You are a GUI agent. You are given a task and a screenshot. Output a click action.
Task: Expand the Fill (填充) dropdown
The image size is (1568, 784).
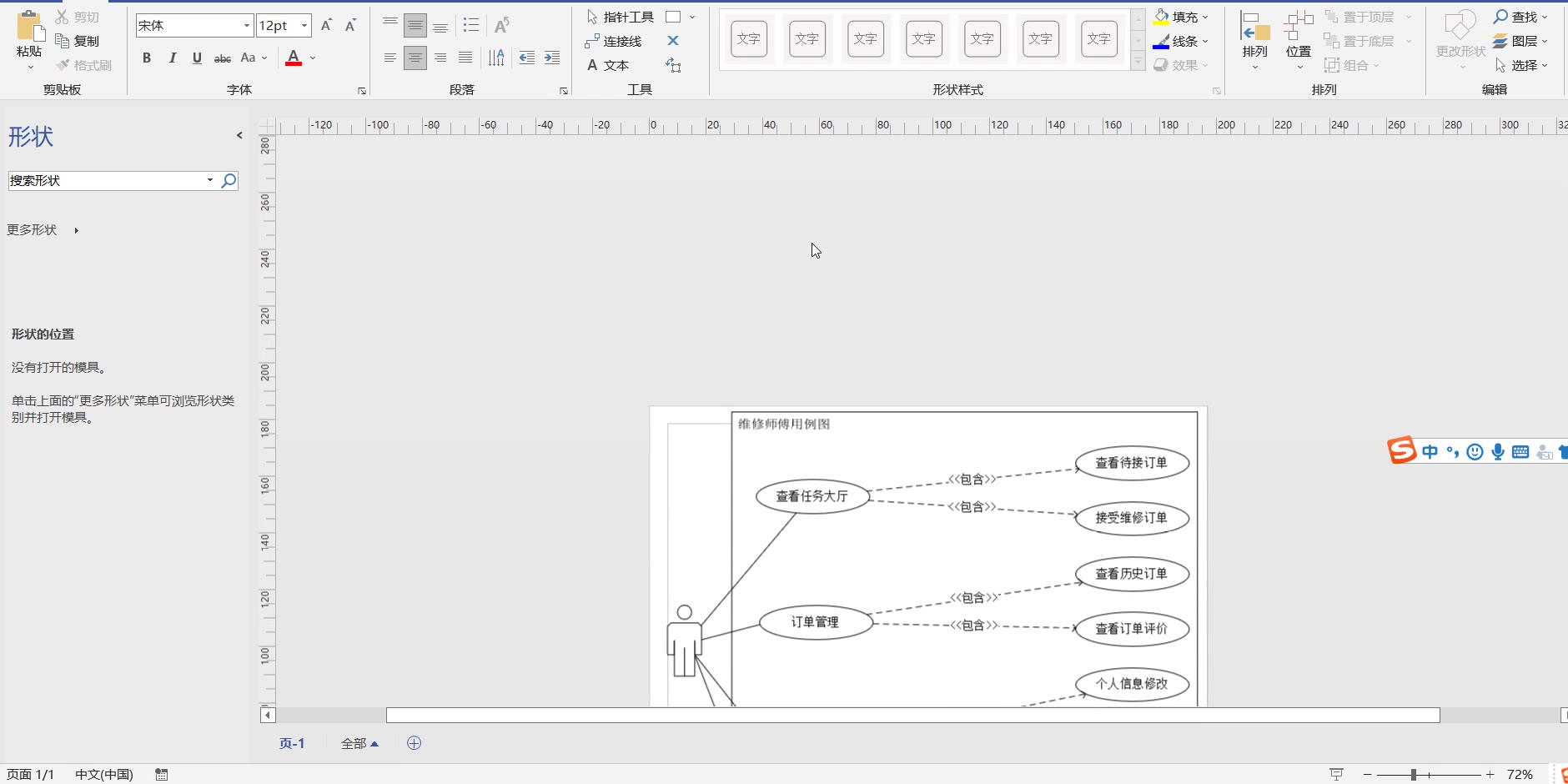pos(1205,17)
